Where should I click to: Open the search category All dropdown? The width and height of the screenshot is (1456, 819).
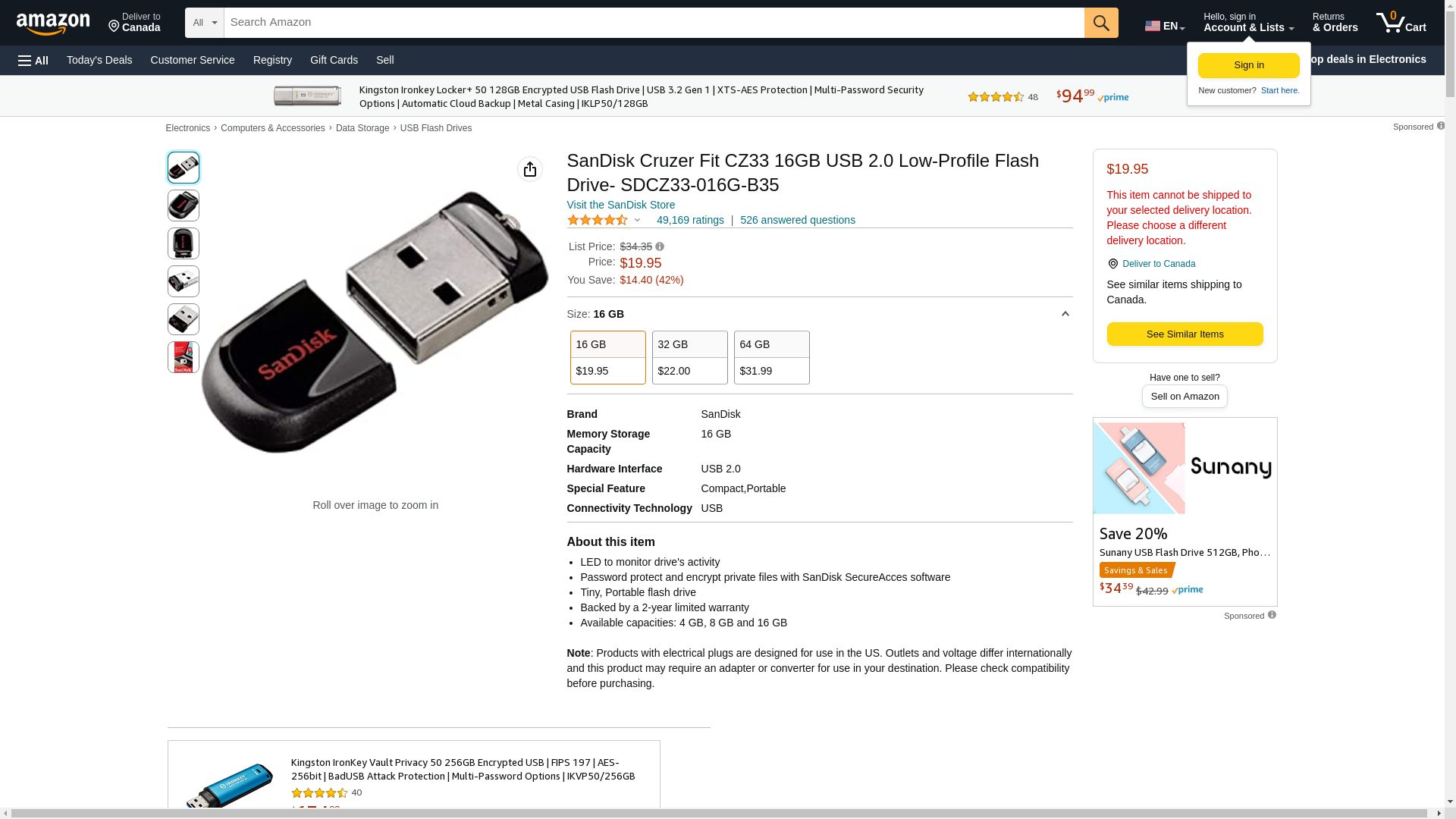click(x=205, y=23)
